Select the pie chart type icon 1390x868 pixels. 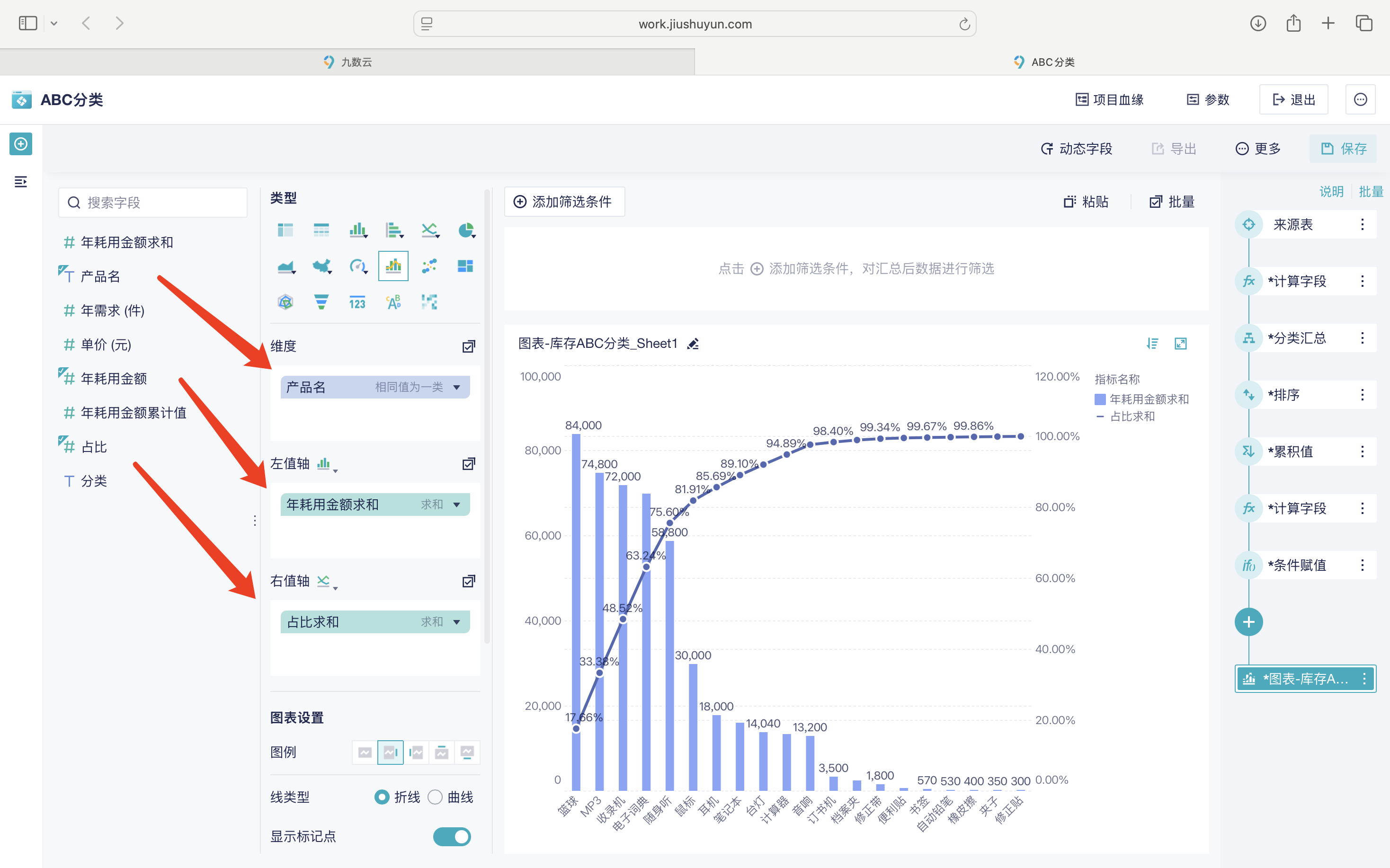pos(466,230)
